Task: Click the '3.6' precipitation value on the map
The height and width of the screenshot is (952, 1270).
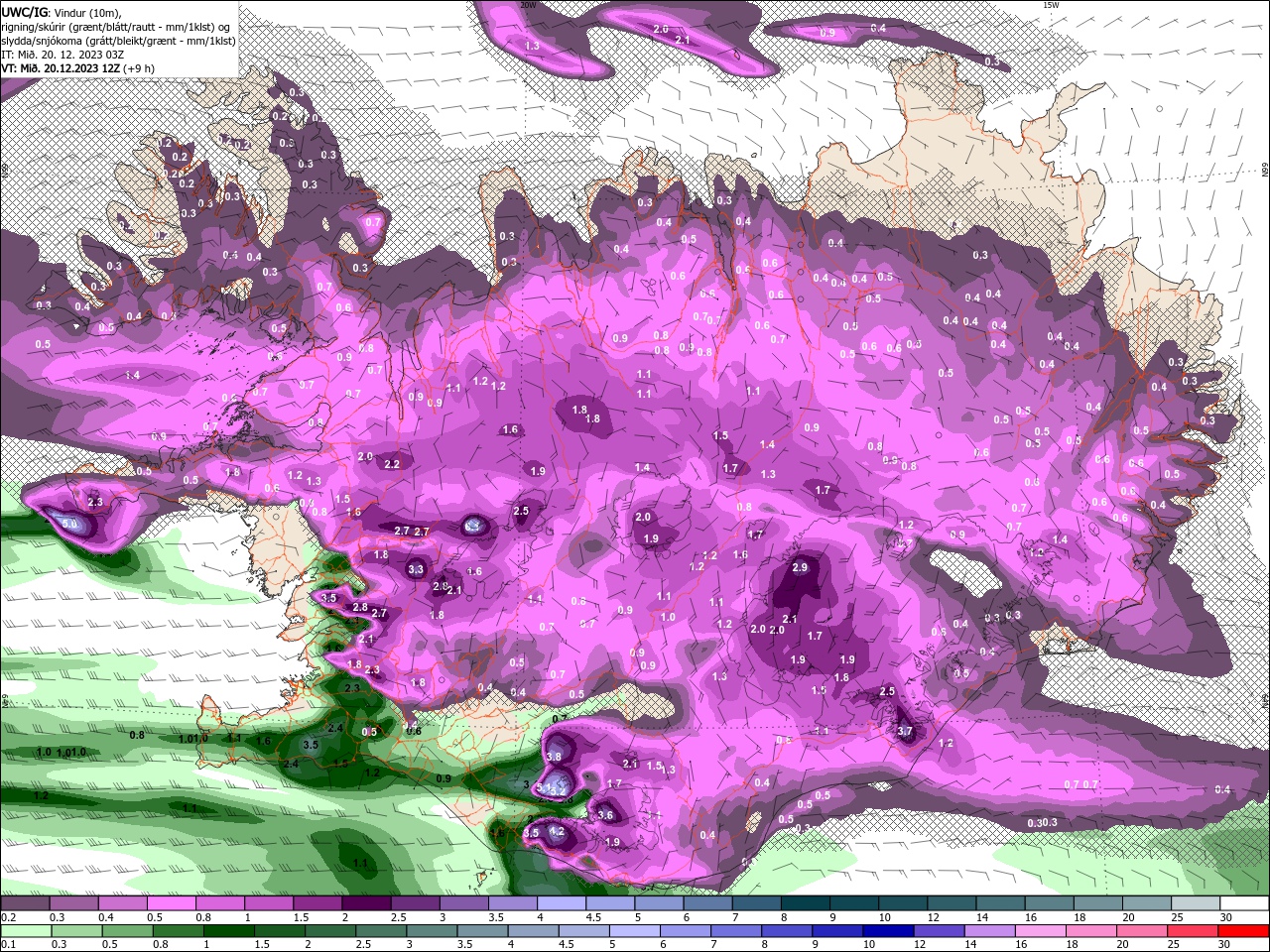Action: [606, 815]
